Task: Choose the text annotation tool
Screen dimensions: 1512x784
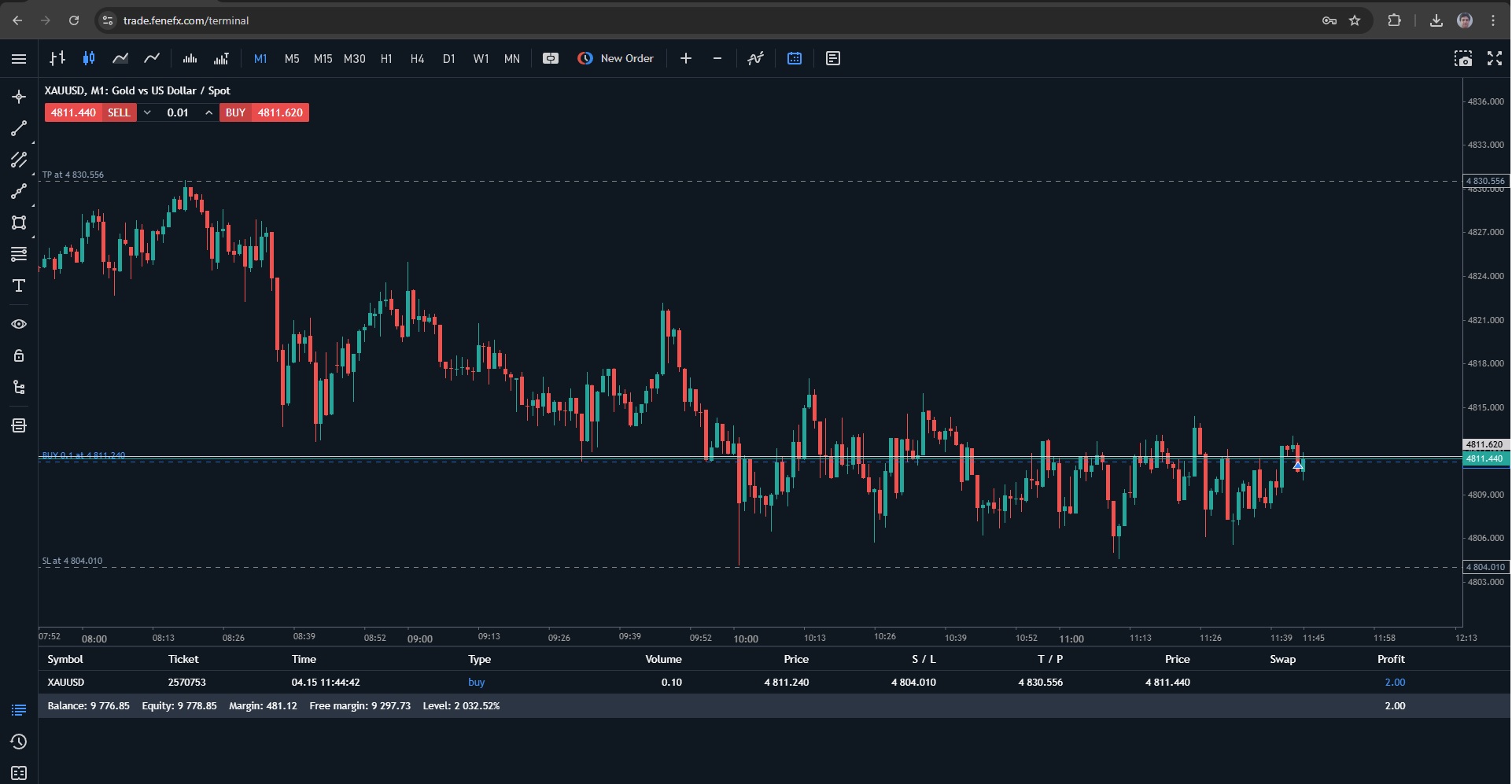Action: point(19,285)
